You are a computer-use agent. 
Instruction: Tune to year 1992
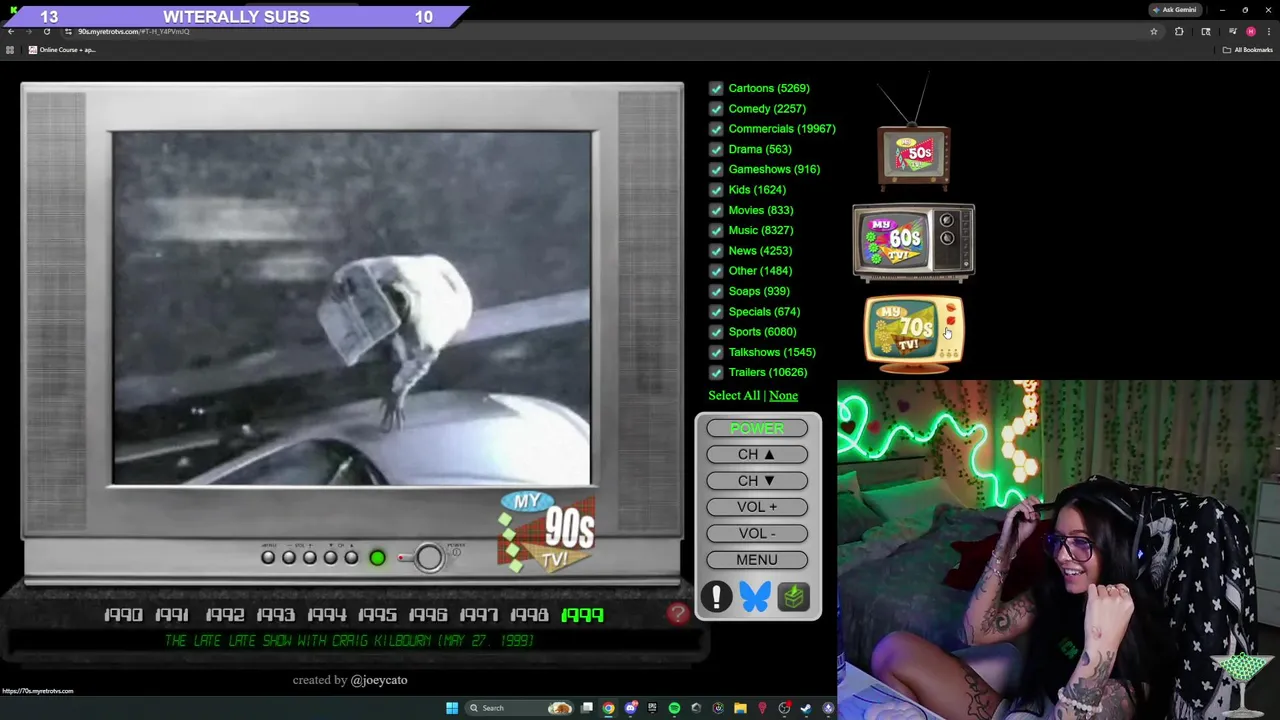pos(225,615)
